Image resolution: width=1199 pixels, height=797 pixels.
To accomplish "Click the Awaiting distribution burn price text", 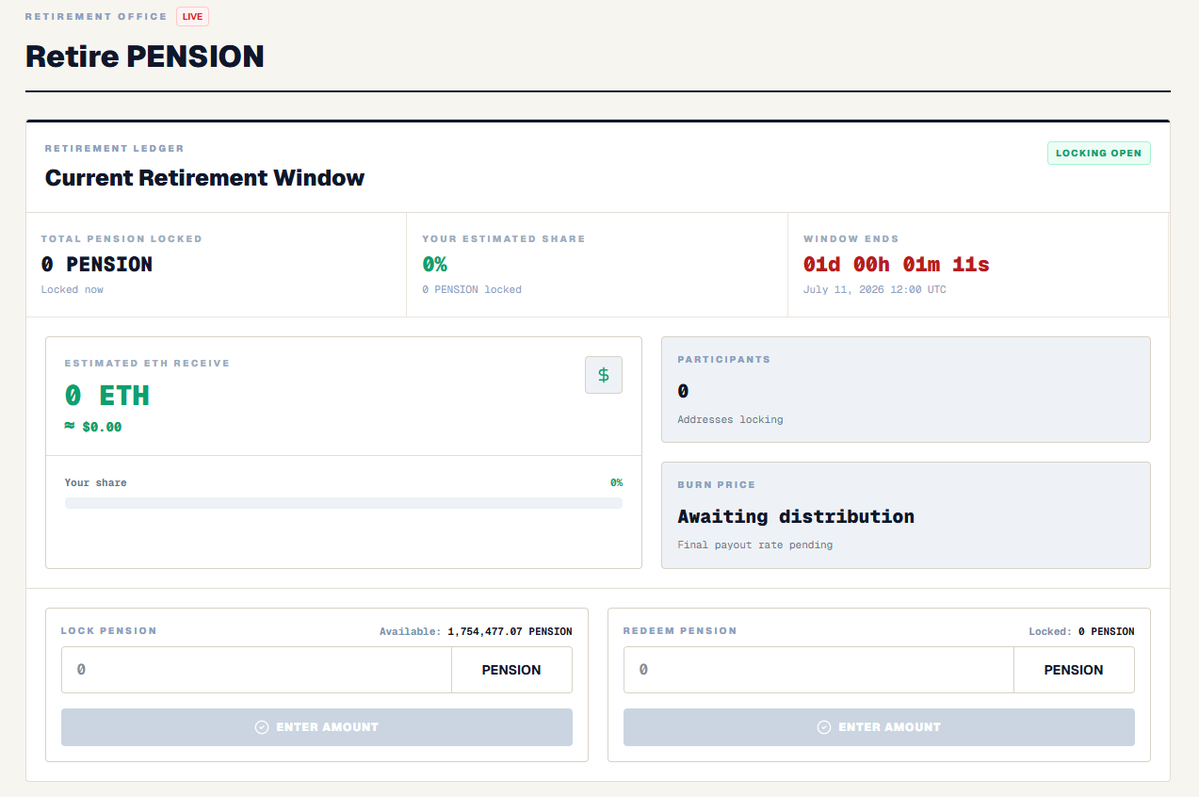I will tap(796, 516).
